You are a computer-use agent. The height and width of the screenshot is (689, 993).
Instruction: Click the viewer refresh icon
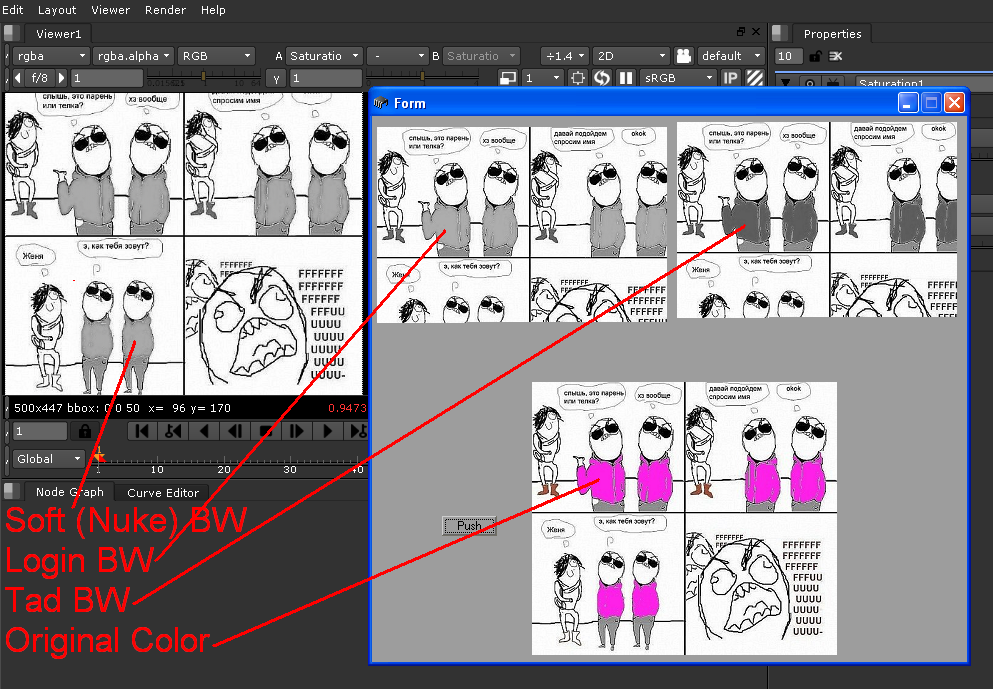pyautogui.click(x=602, y=78)
